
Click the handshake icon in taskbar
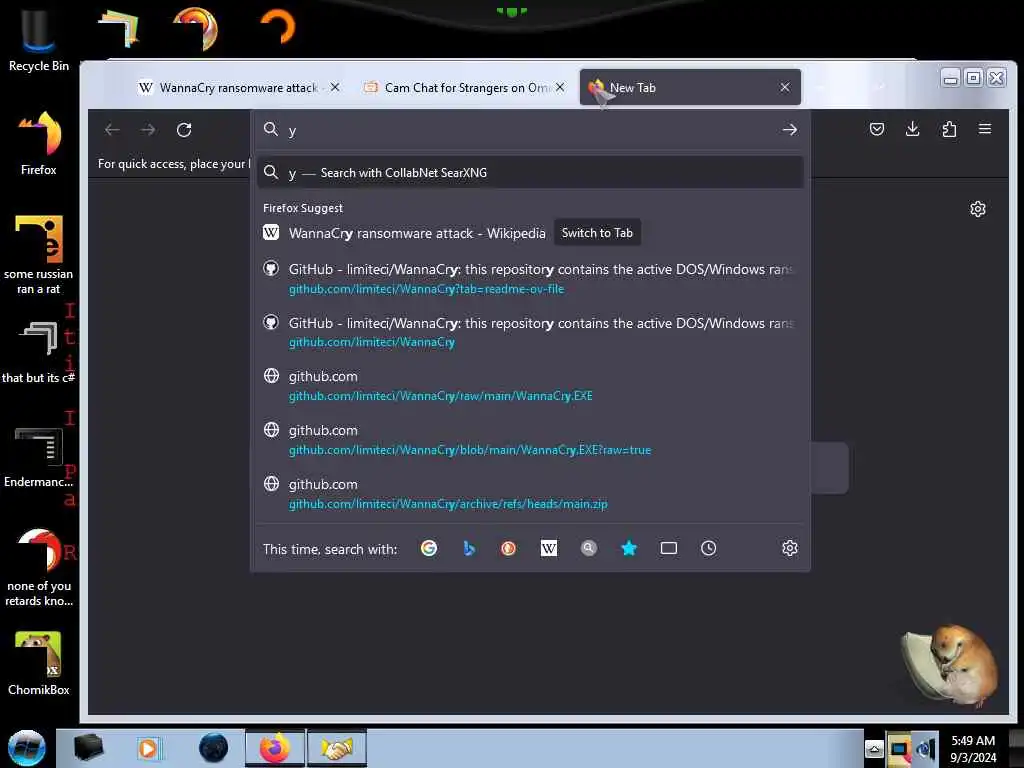[337, 748]
